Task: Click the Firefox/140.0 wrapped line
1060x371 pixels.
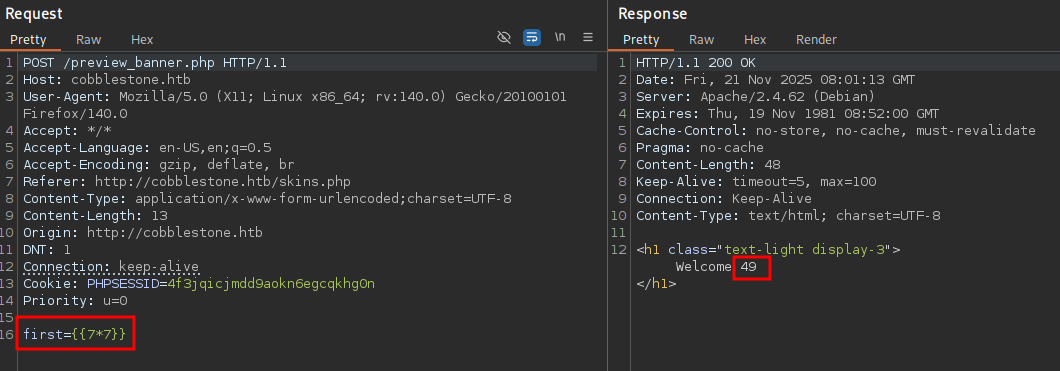Action: [75, 114]
